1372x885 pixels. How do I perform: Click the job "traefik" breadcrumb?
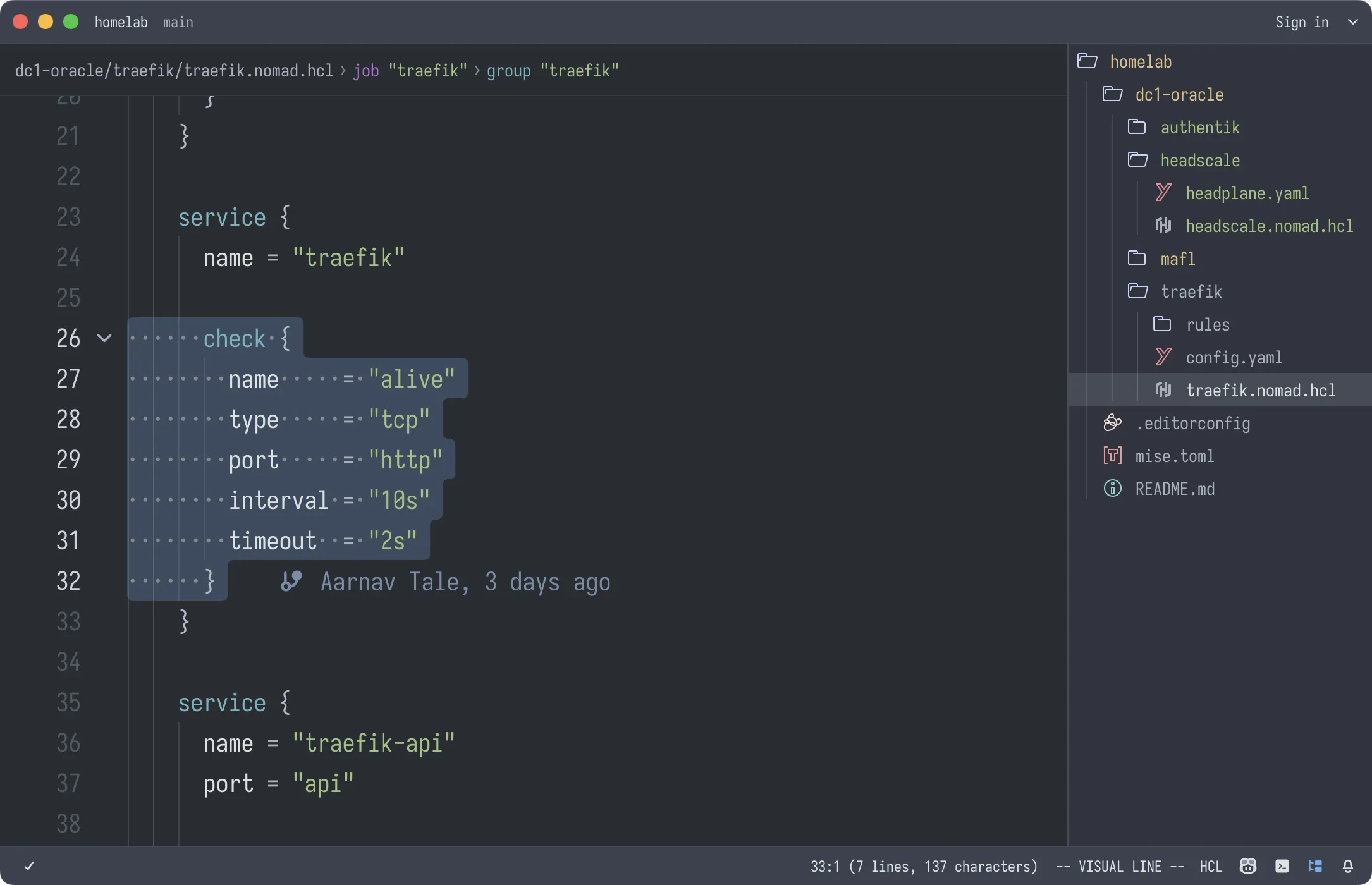pos(410,70)
